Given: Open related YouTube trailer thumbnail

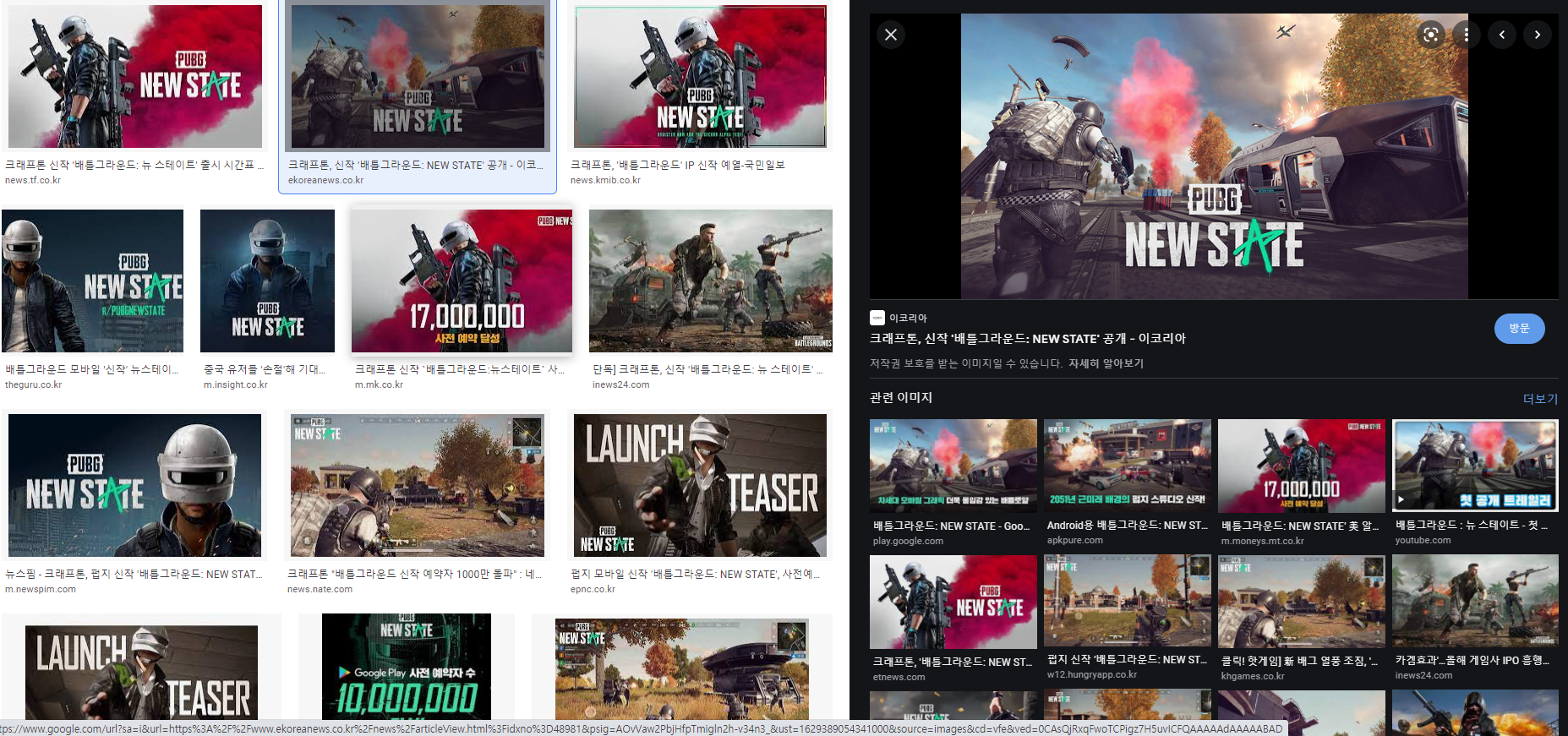Looking at the screenshot, I should [1475, 466].
